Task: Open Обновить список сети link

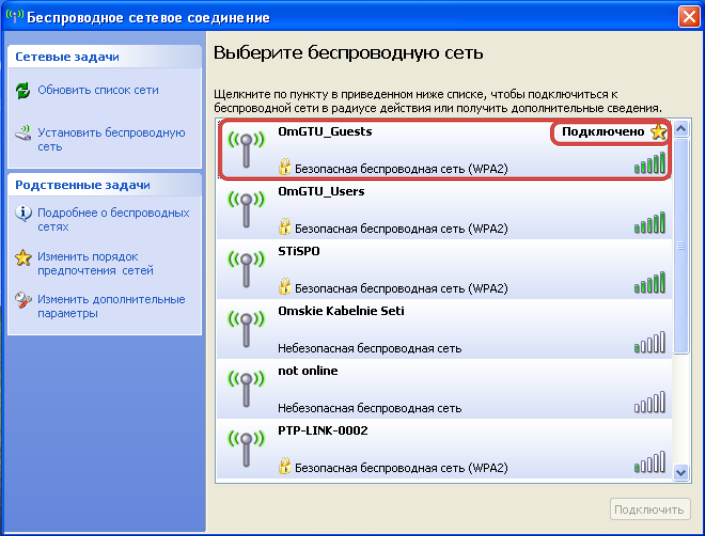Action: coord(98,90)
